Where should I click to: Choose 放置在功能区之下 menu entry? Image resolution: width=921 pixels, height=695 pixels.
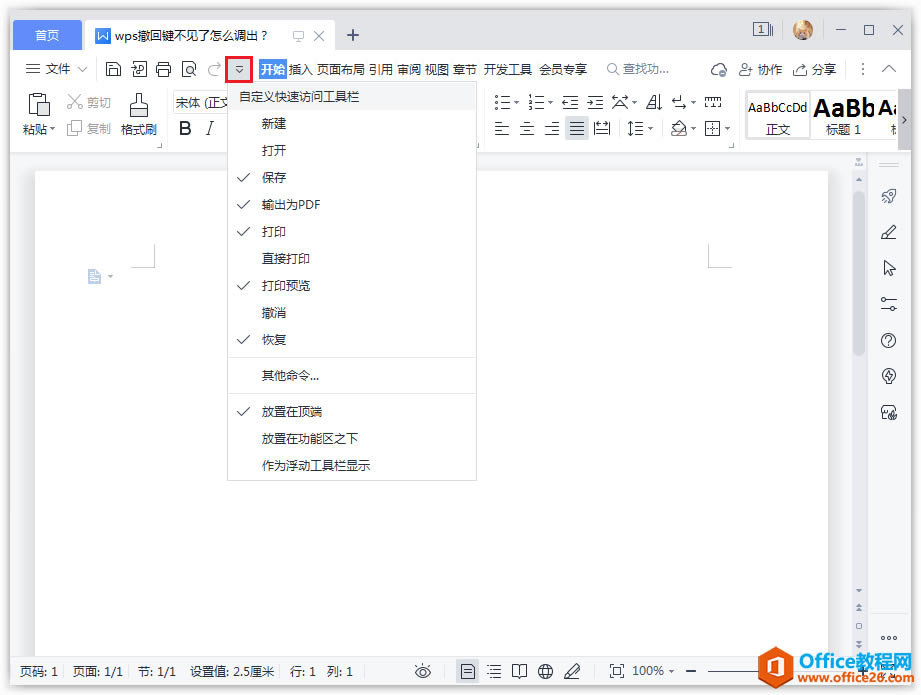point(351,439)
